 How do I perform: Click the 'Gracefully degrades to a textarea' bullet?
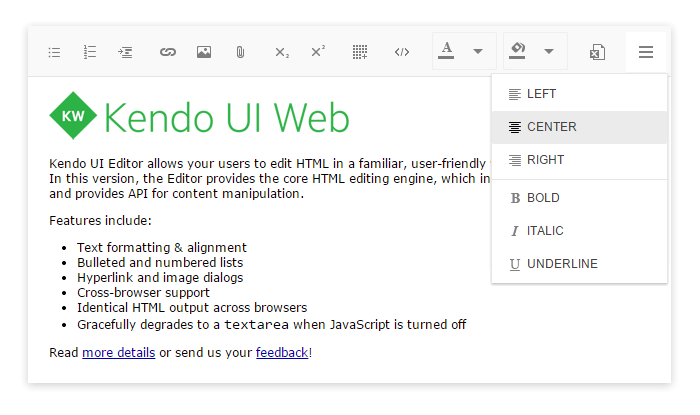[x=271, y=324]
